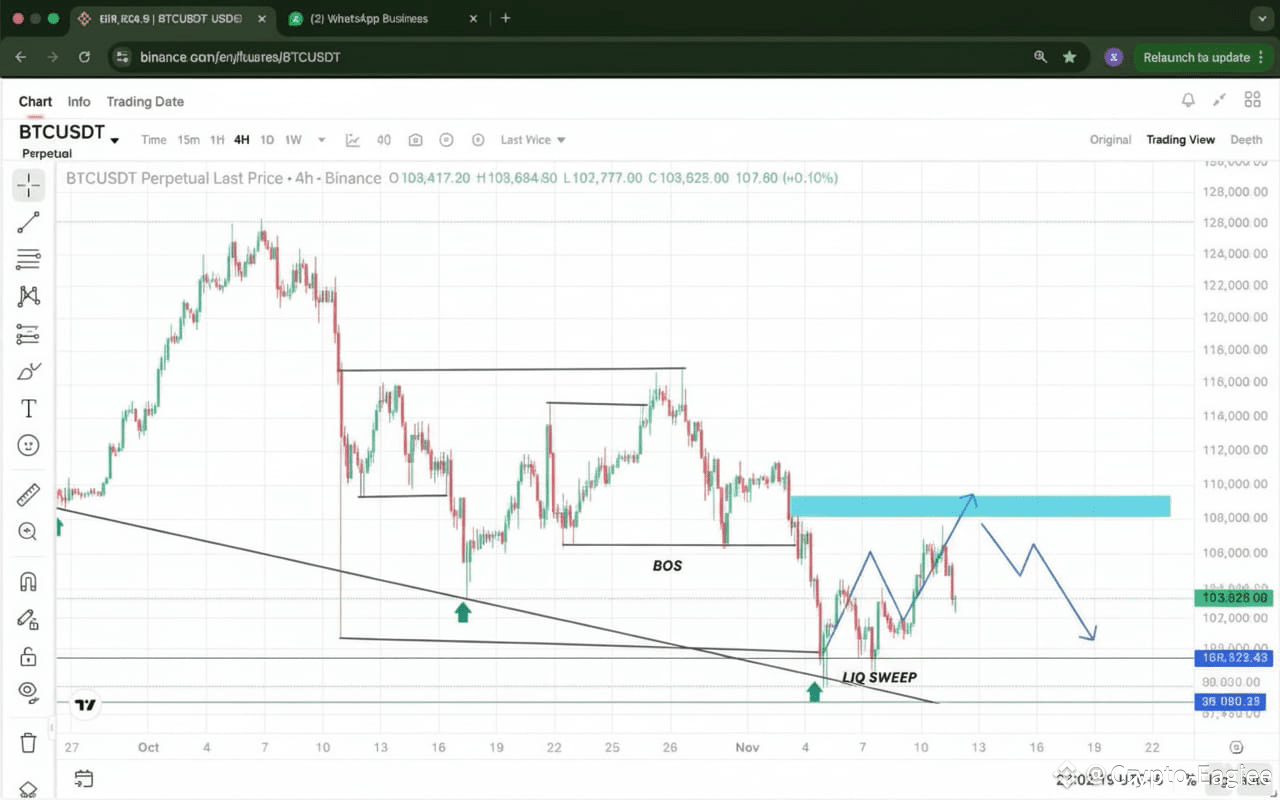The image size is (1280, 800).
Task: Click the TradingView logo on the chart
Action: [x=86, y=704]
